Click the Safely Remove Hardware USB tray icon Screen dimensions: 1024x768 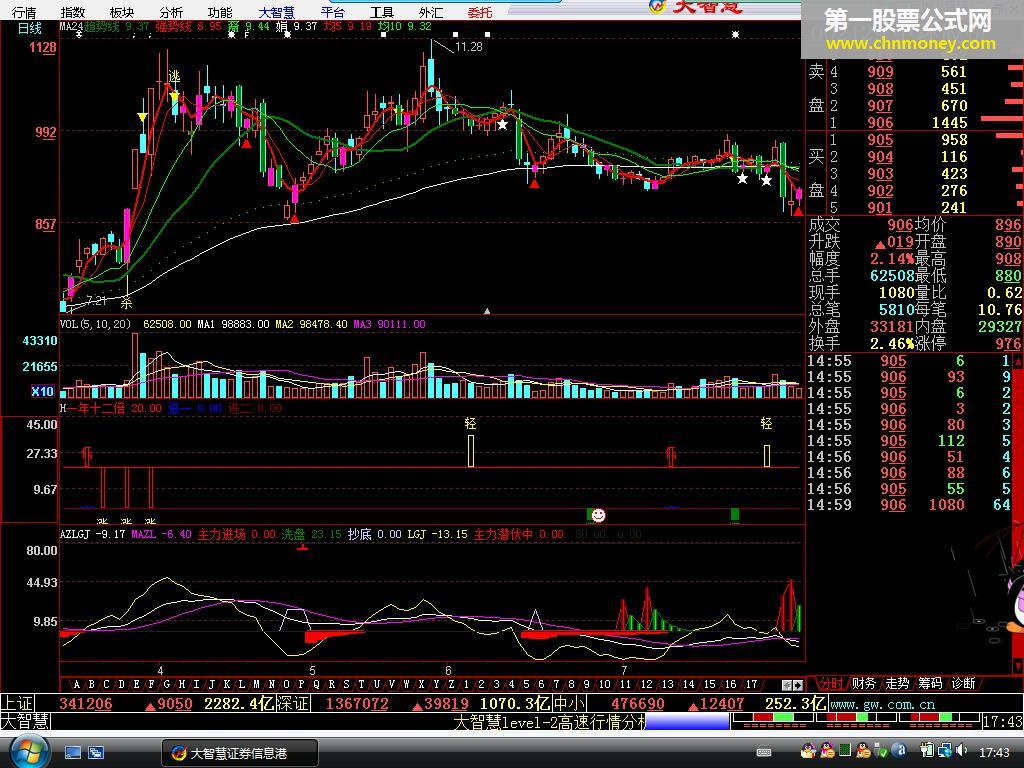coord(882,750)
